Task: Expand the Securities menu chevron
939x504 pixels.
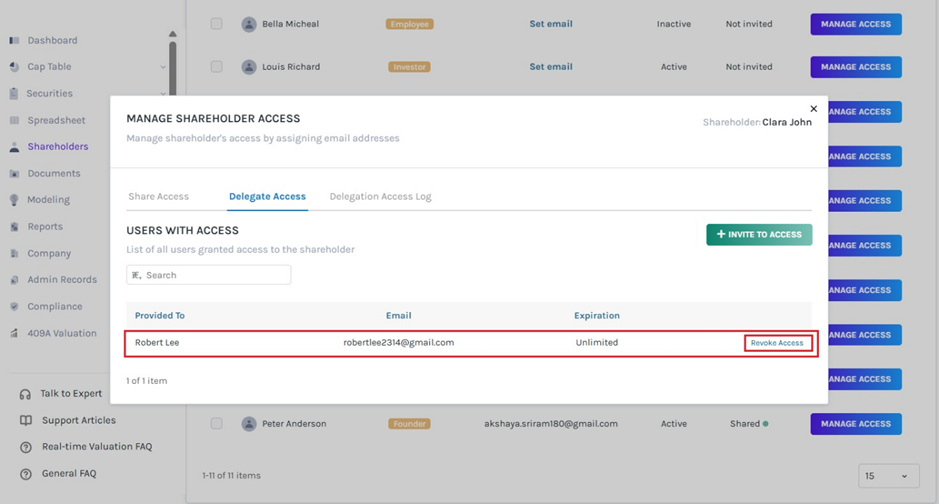Action: tap(163, 93)
